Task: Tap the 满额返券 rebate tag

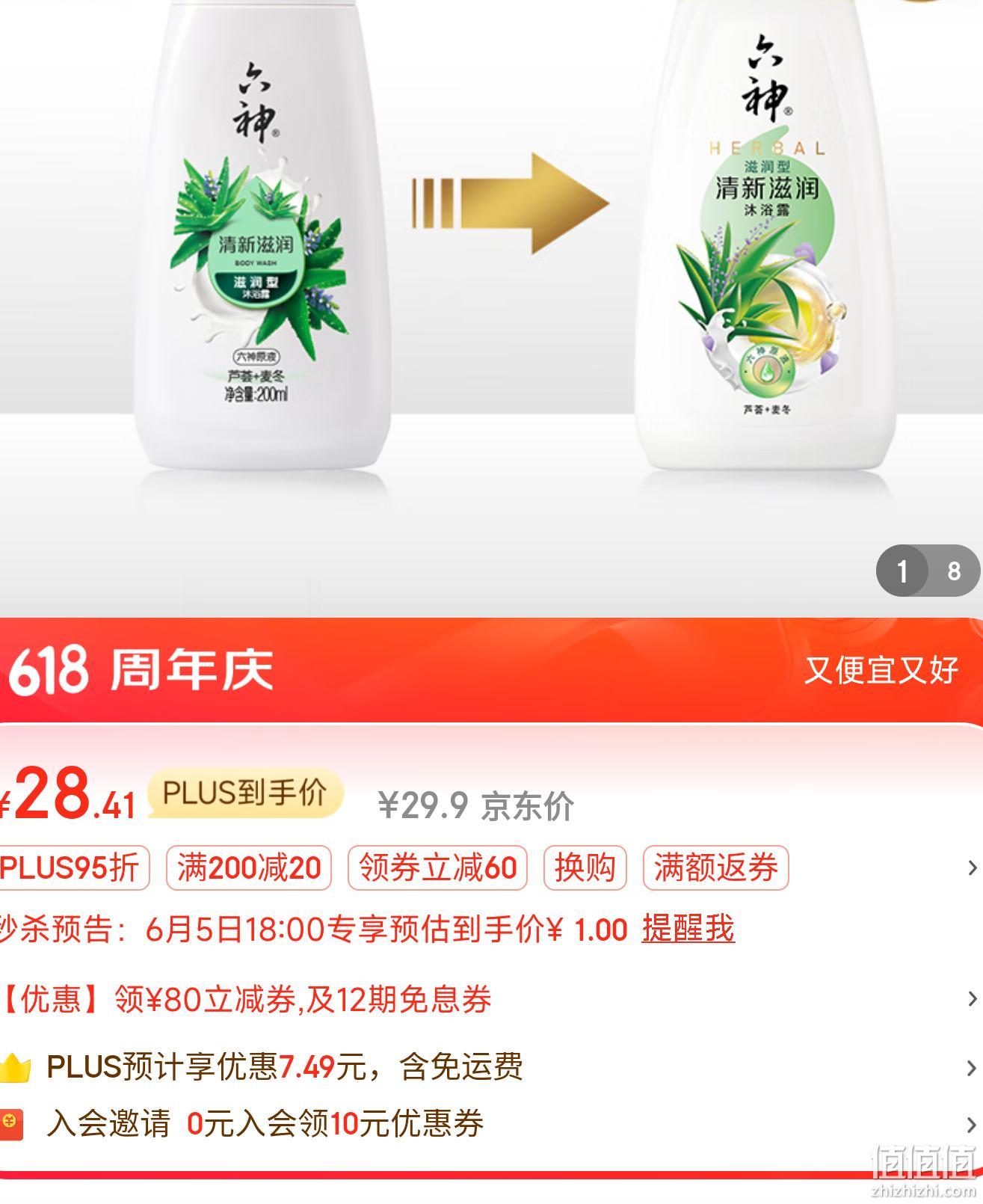Action: pos(716,868)
